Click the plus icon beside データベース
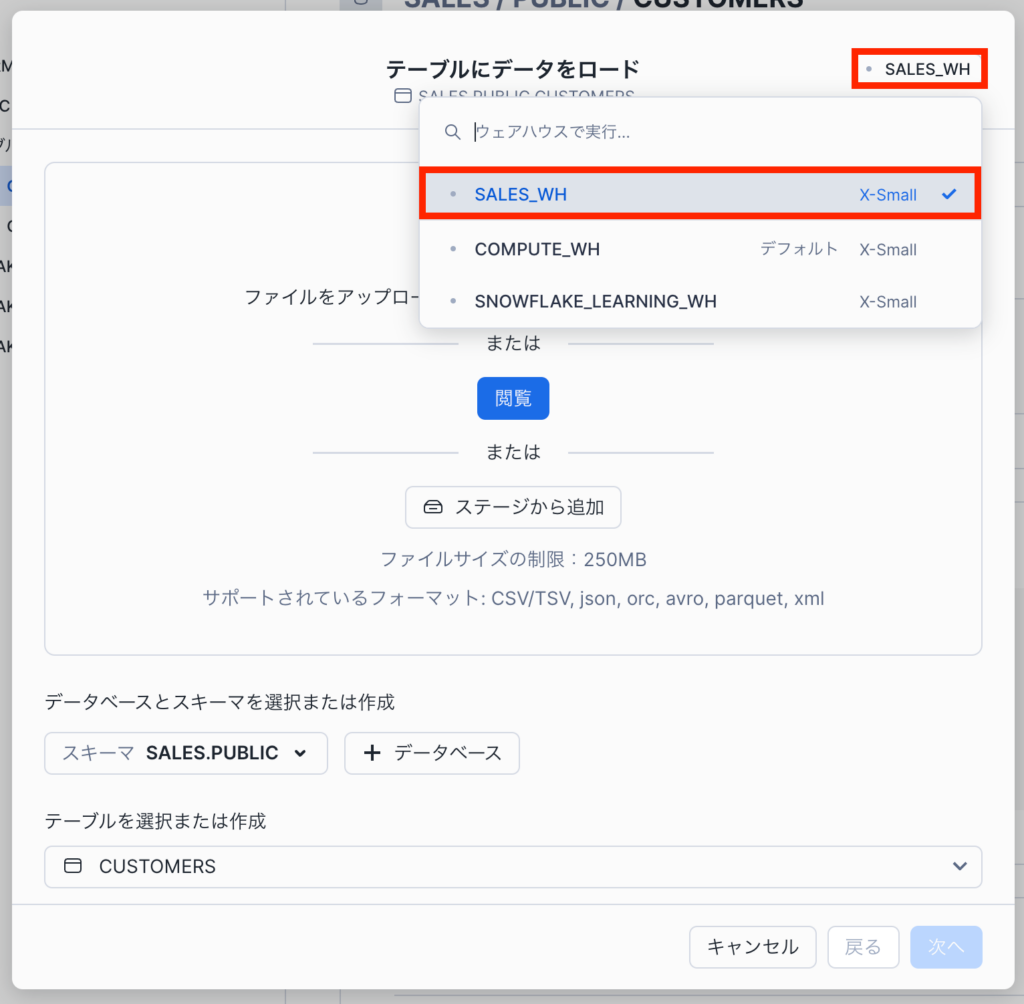 pos(372,753)
